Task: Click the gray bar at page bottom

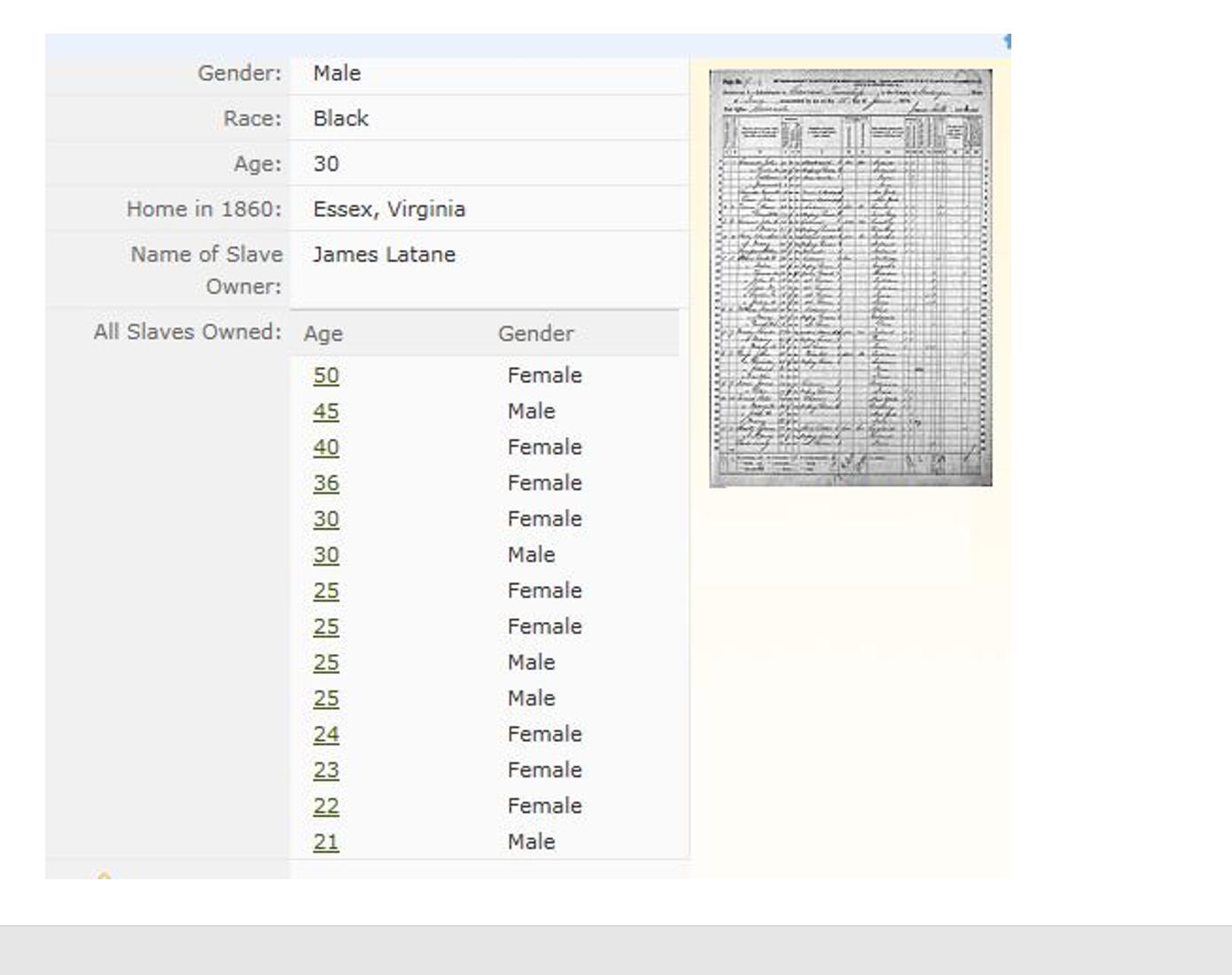Action: point(615,950)
